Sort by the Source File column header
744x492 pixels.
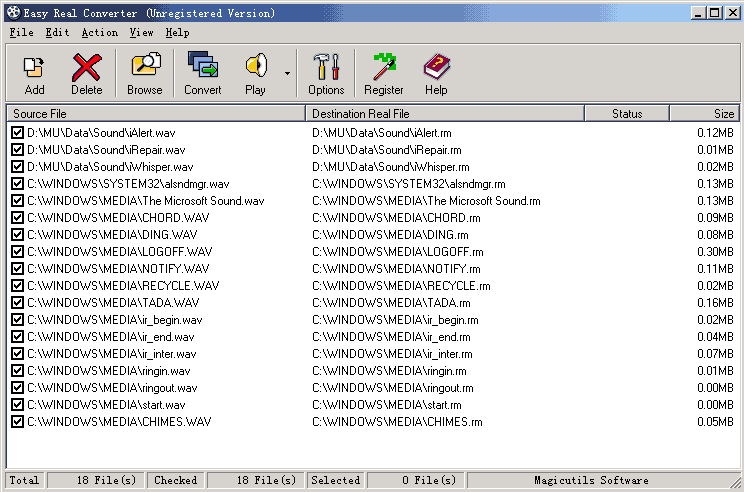(x=155, y=114)
